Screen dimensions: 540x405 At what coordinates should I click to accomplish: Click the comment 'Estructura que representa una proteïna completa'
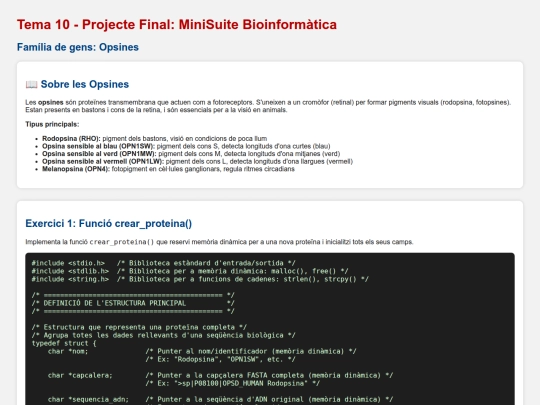pyautogui.click(x=139, y=327)
